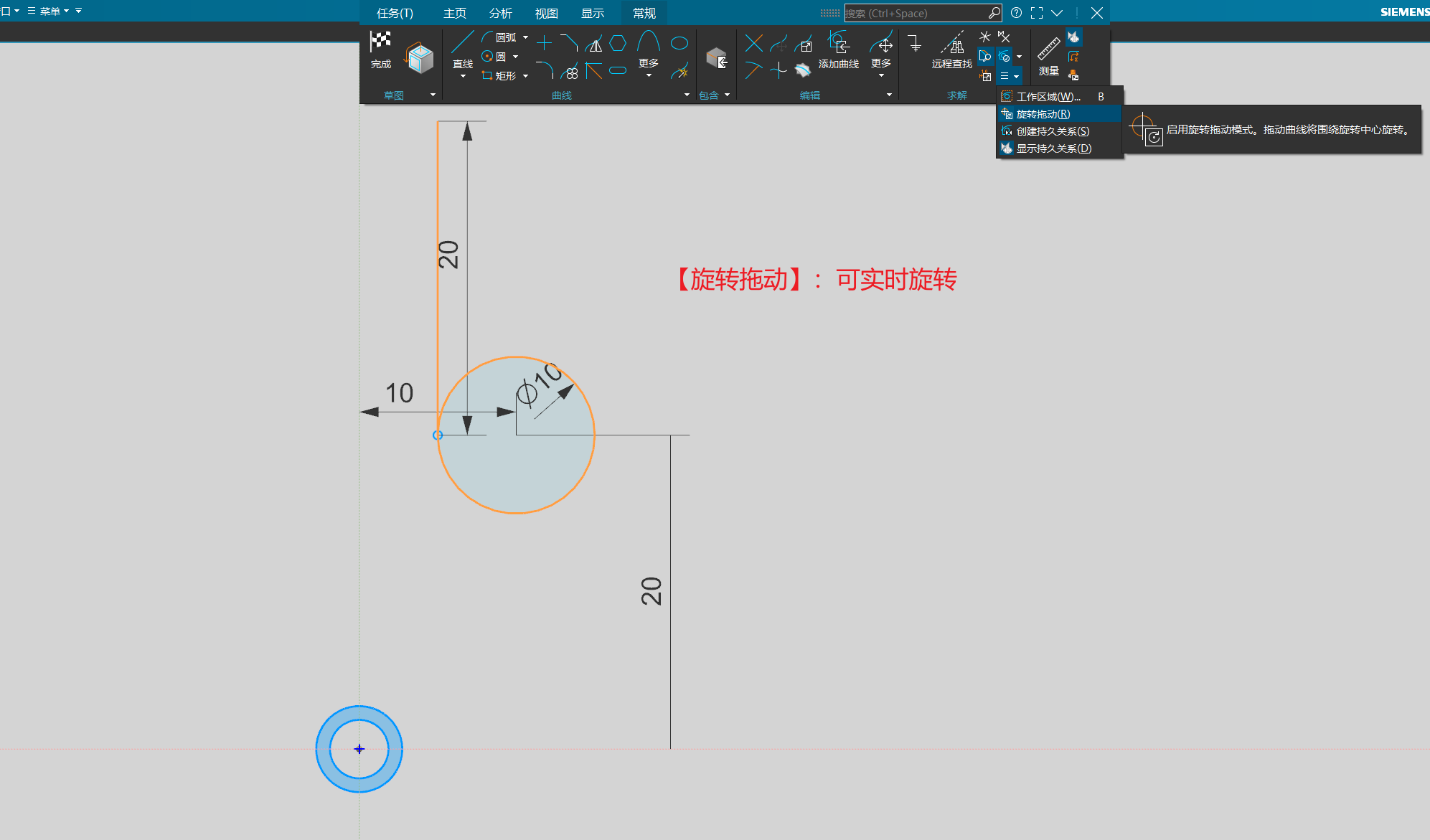Expand the 矩形 rectangle dropdown arrow

[x=526, y=76]
